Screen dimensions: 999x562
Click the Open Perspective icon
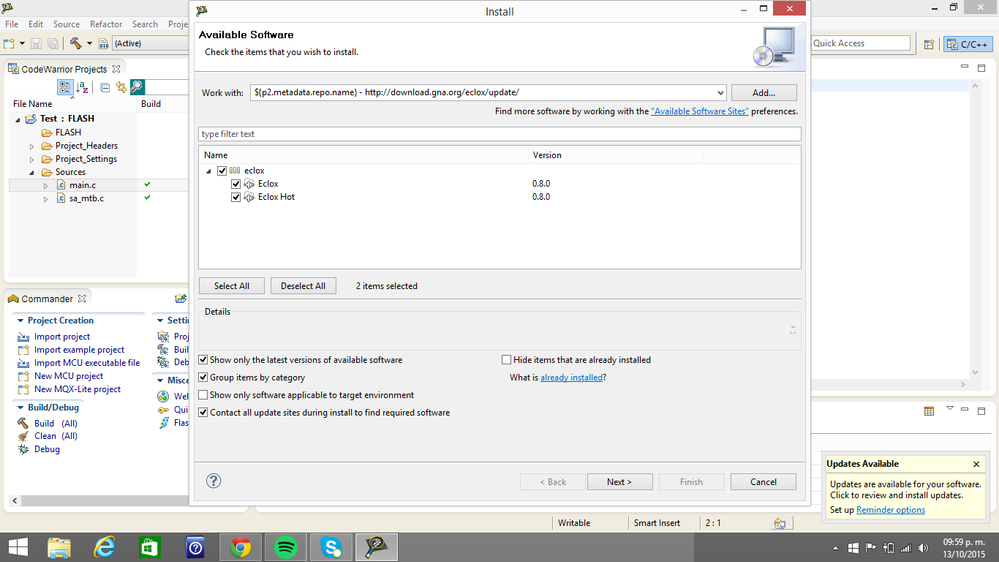[929, 44]
